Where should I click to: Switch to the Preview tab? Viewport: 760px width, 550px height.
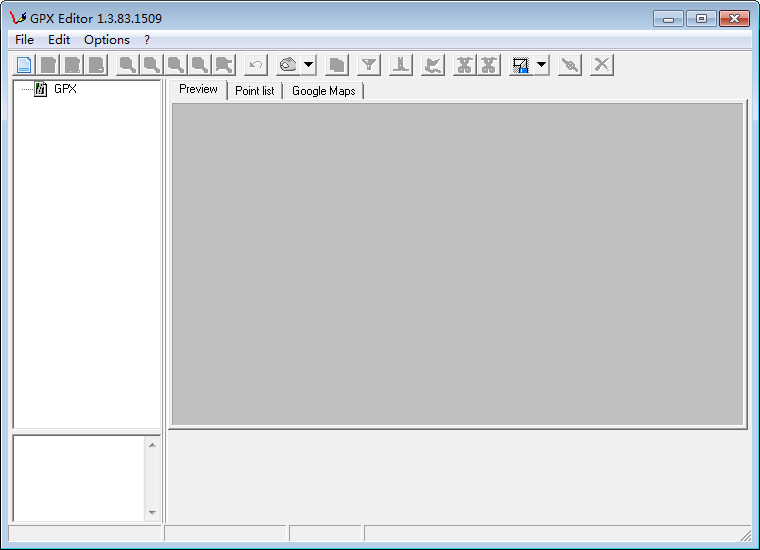[198, 89]
